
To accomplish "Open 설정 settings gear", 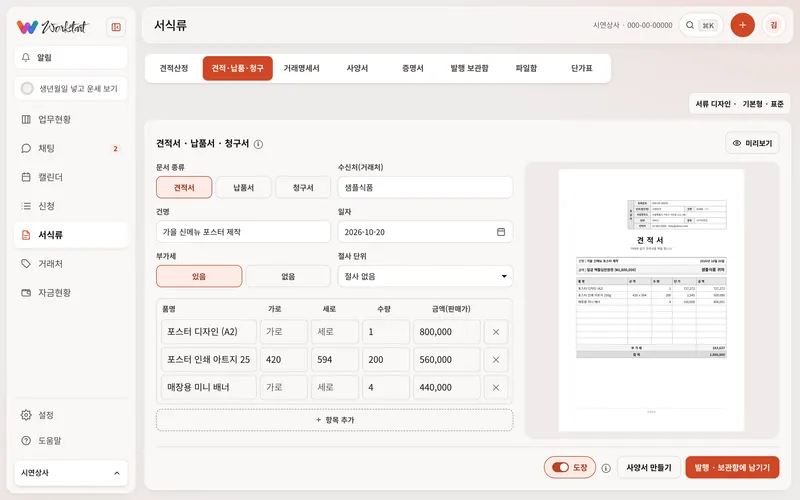I will (x=71, y=415).
